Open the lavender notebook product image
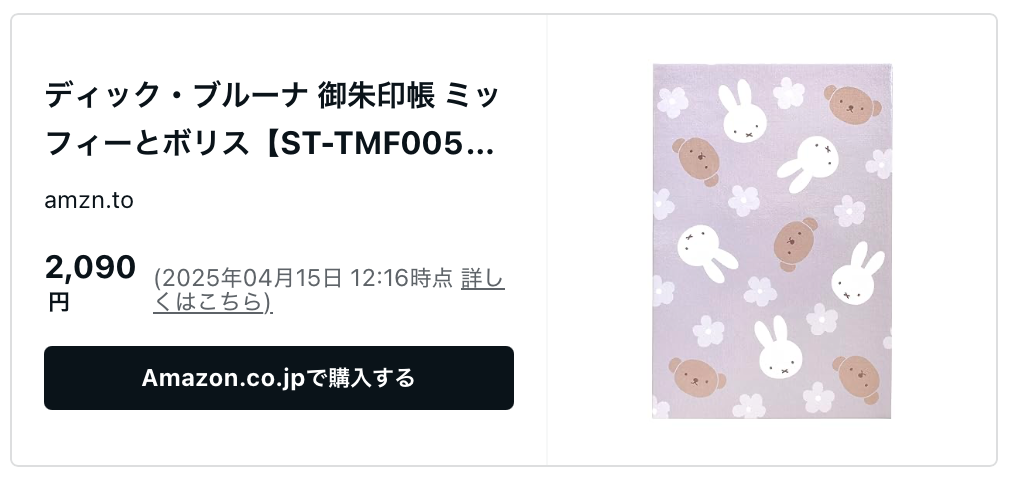1012x482 pixels. pos(772,241)
